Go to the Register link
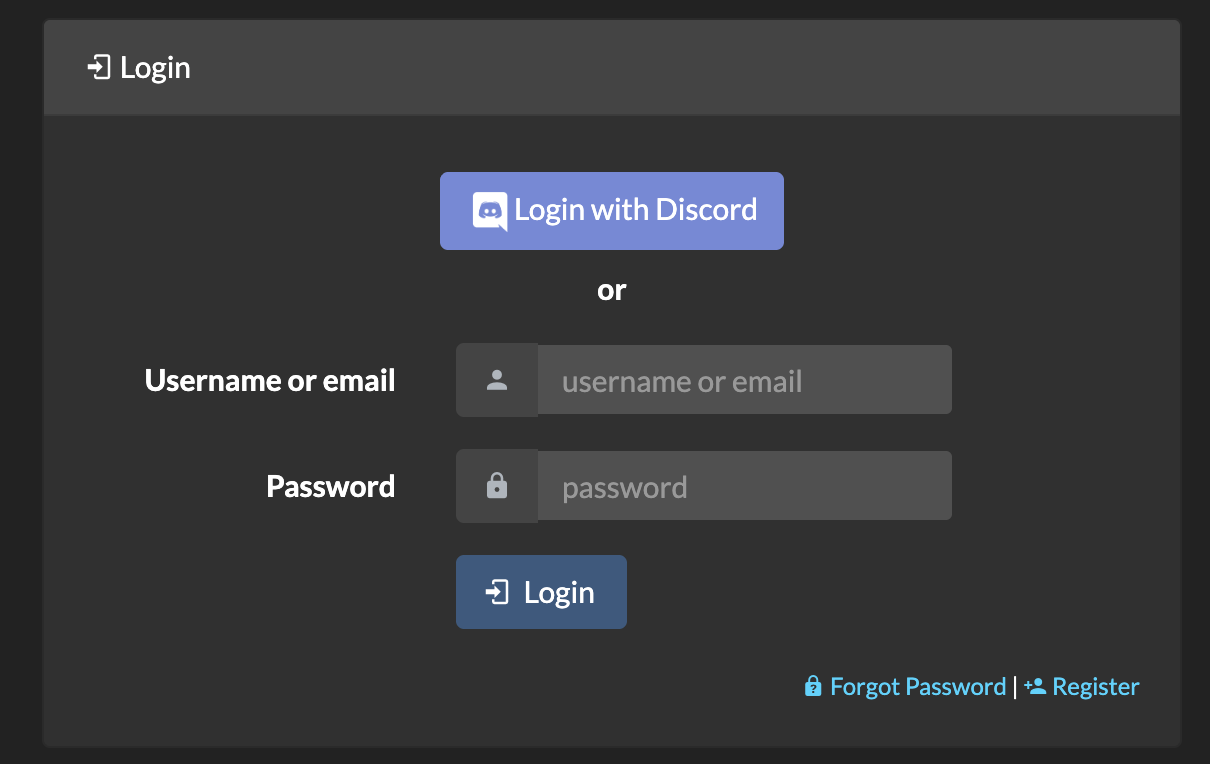 (x=1096, y=687)
